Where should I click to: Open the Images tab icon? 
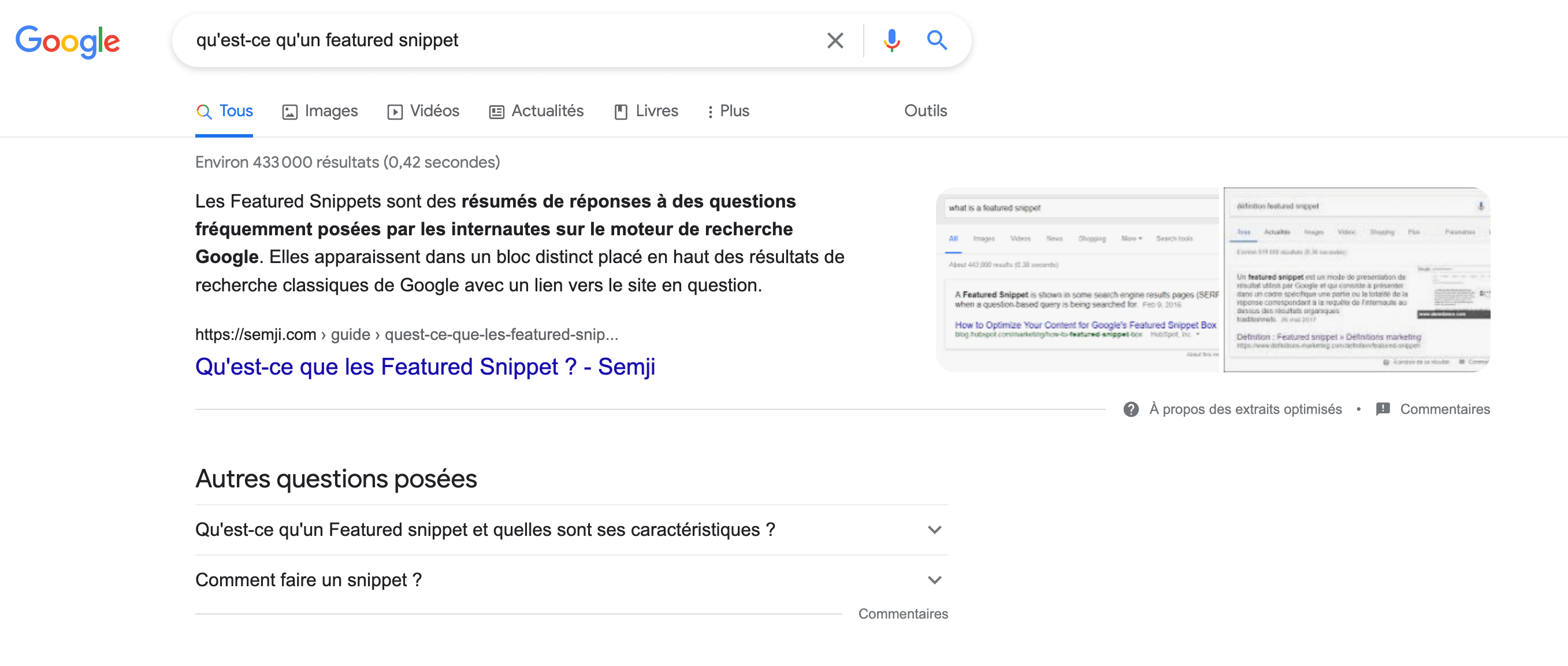click(x=290, y=111)
